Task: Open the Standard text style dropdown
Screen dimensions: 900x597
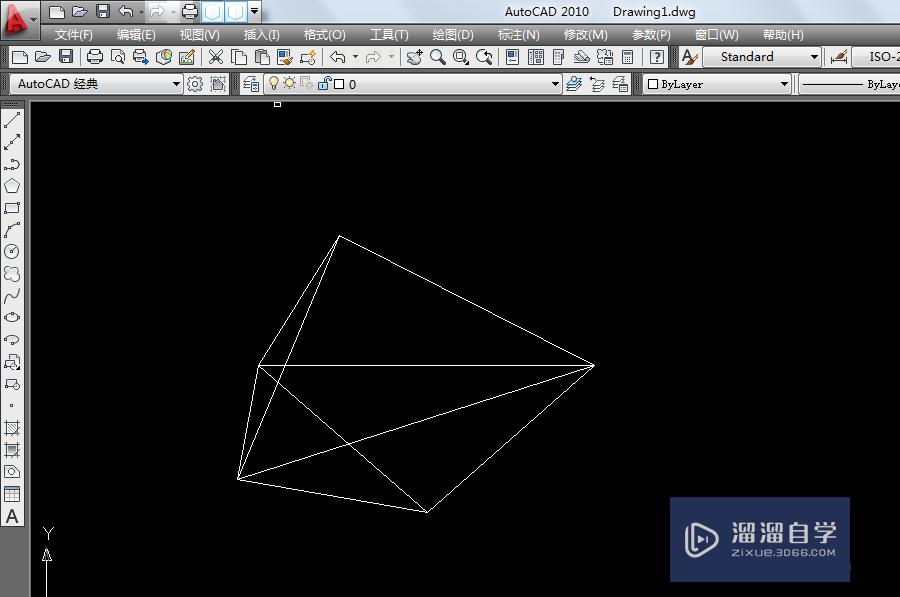Action: tap(814, 57)
